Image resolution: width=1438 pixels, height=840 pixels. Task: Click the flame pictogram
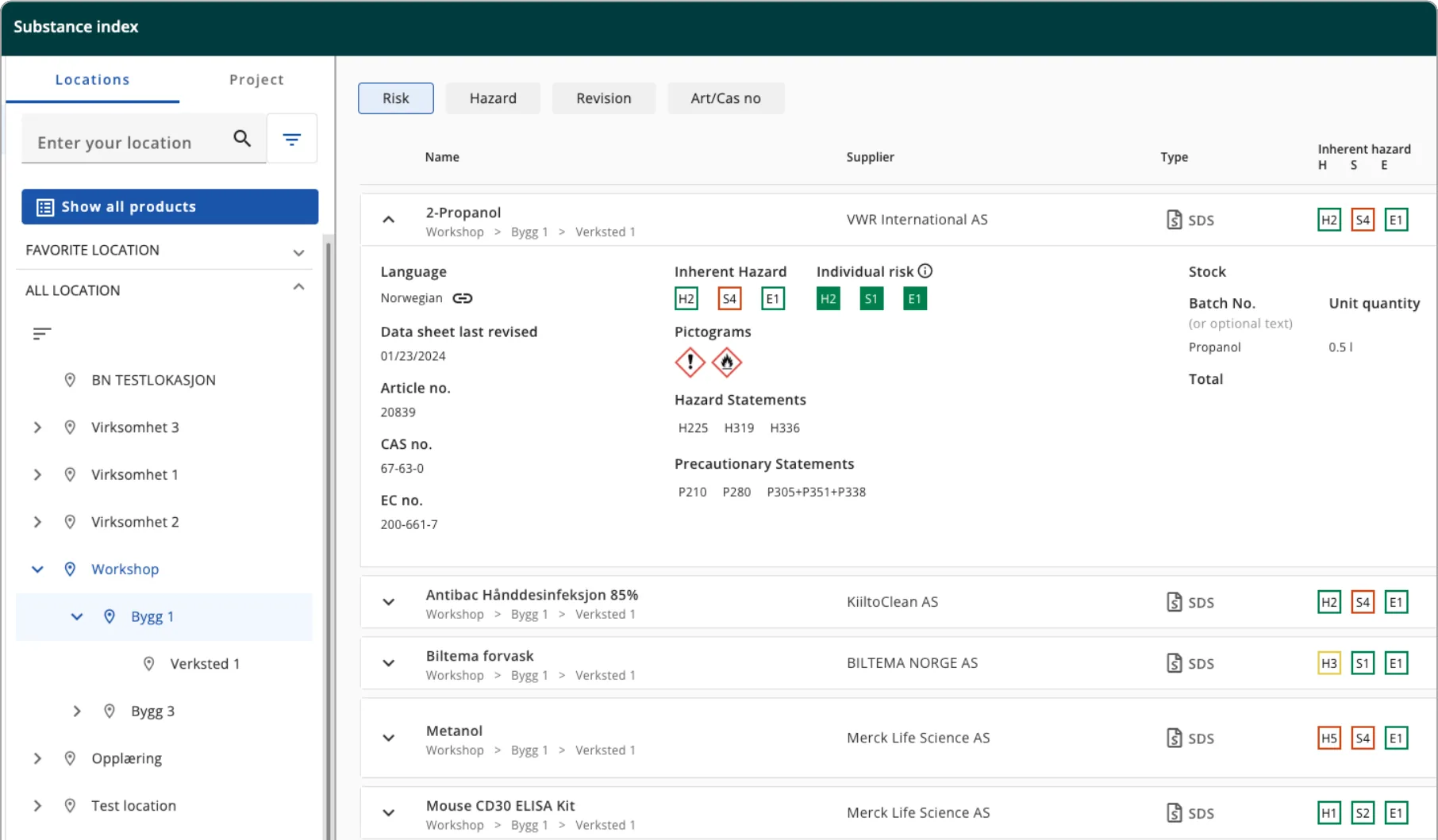pyautogui.click(x=726, y=362)
